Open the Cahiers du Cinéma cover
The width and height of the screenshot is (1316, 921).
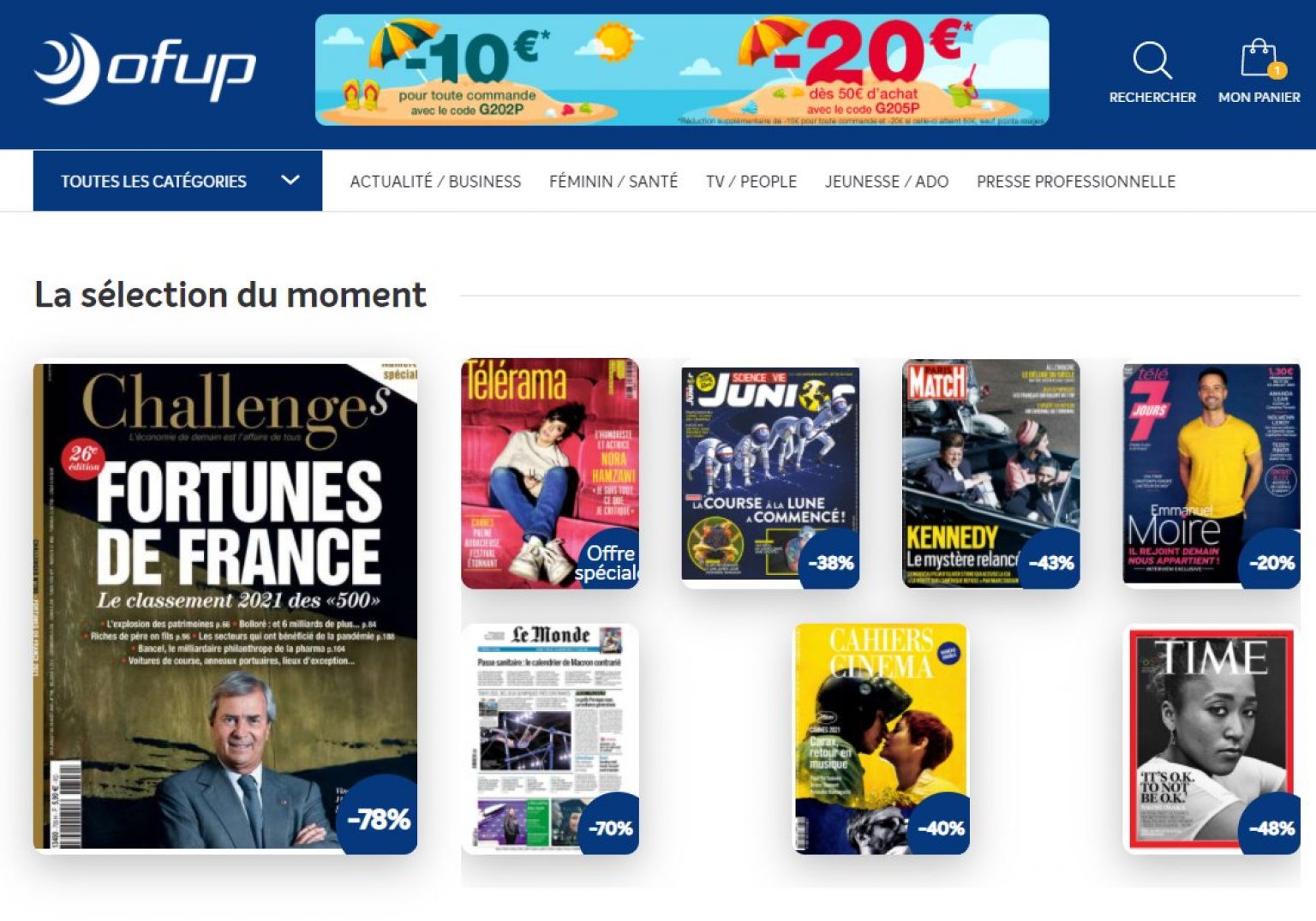pyautogui.click(x=882, y=739)
